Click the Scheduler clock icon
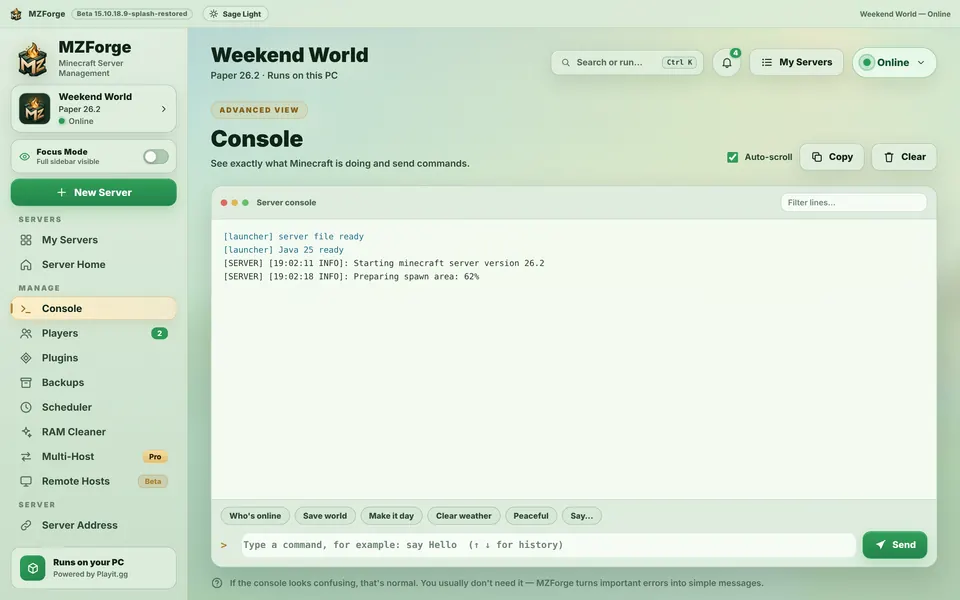The image size is (960, 600). (x=26, y=407)
